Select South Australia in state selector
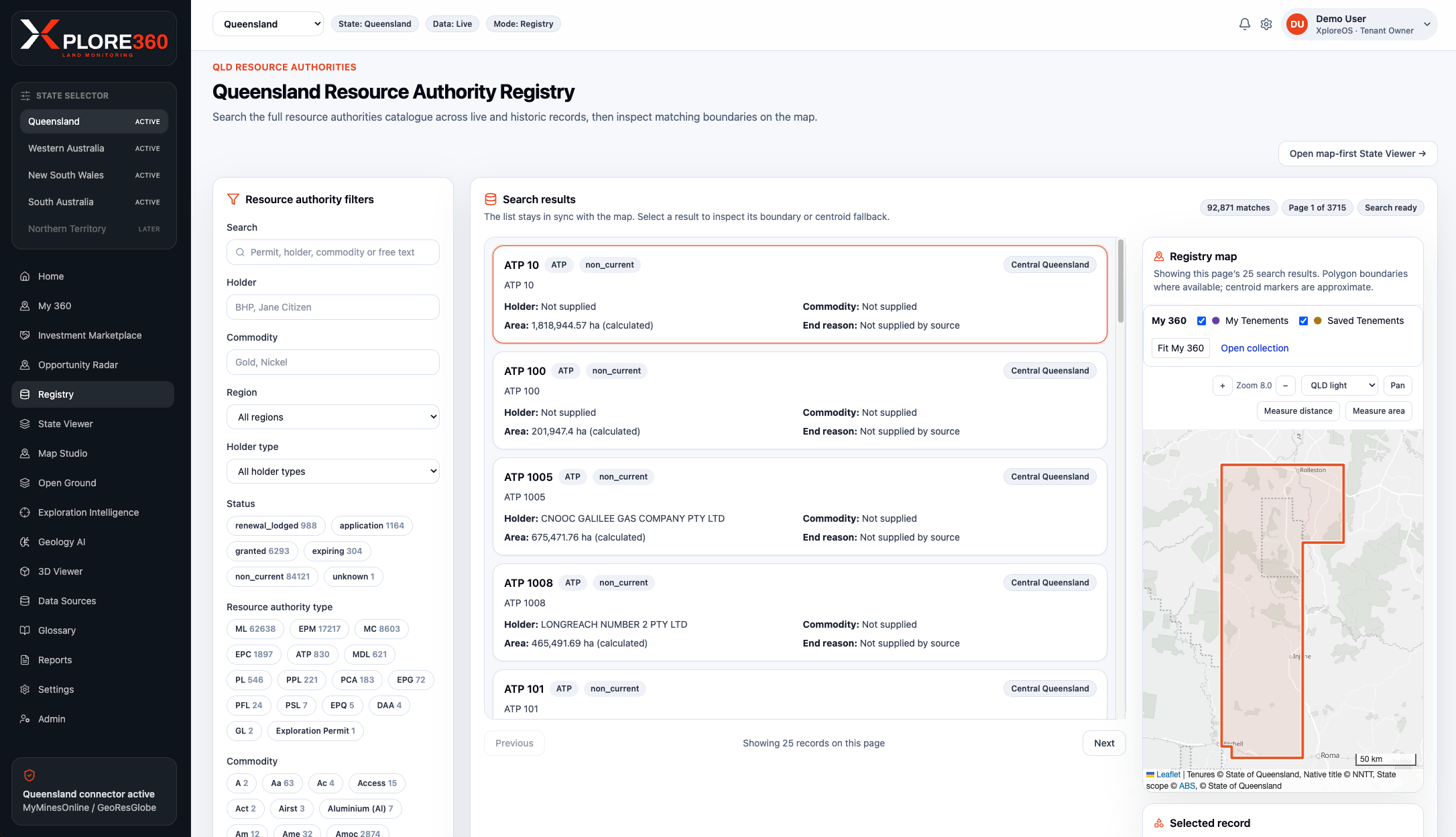The width and height of the screenshot is (1456, 837). 94,202
